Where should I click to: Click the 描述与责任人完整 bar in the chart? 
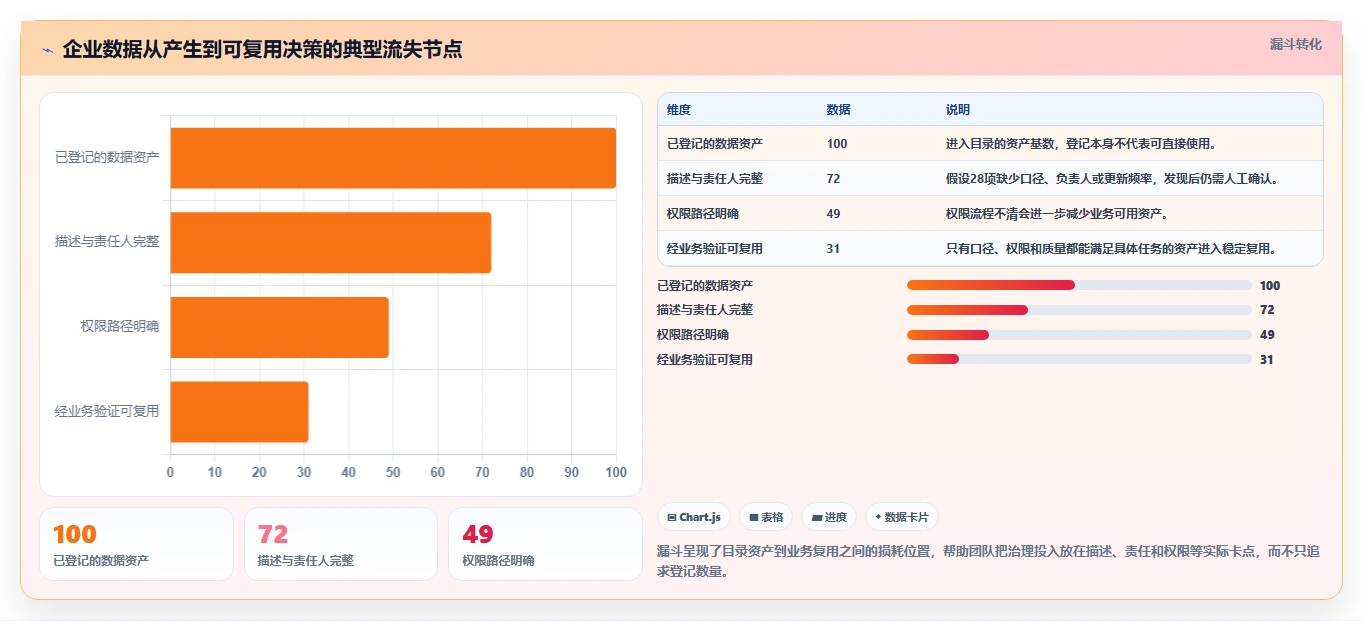(x=331, y=242)
